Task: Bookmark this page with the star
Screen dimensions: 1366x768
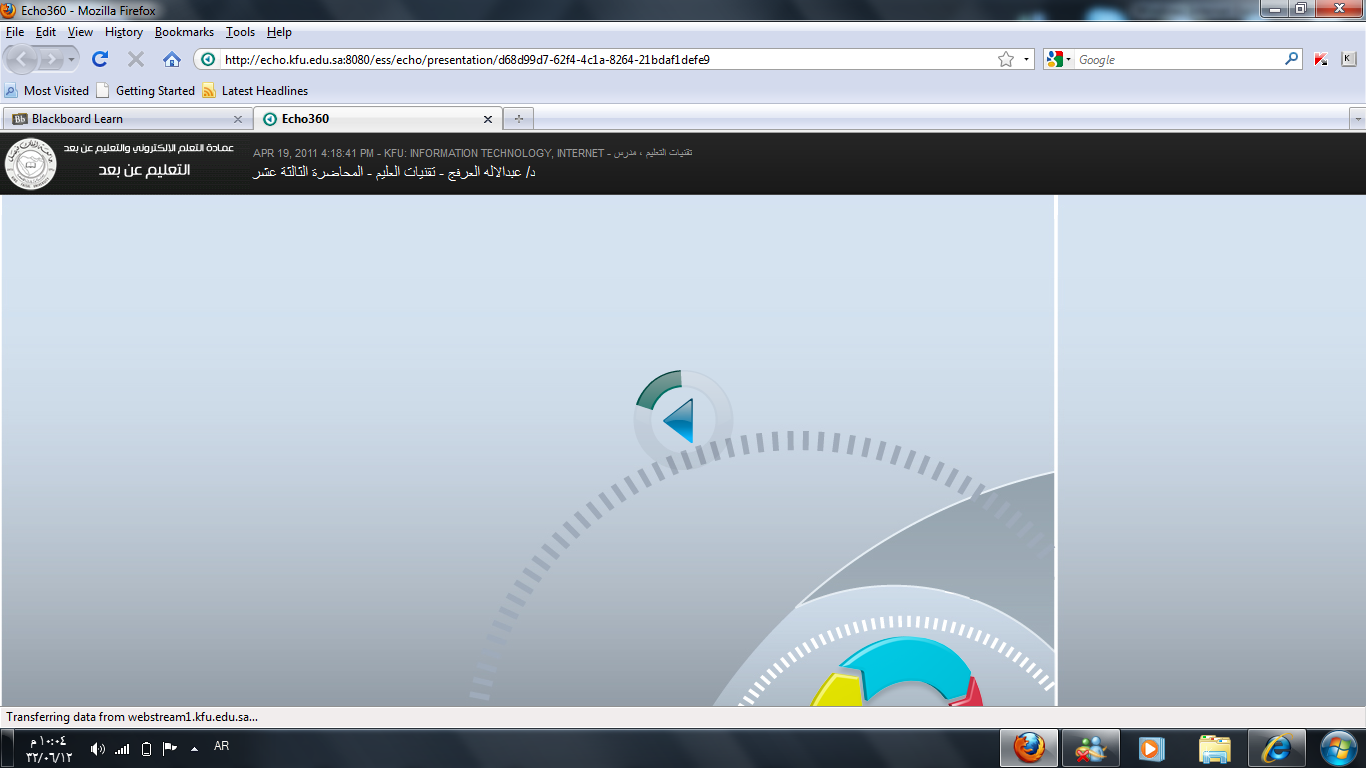Action: click(1006, 60)
